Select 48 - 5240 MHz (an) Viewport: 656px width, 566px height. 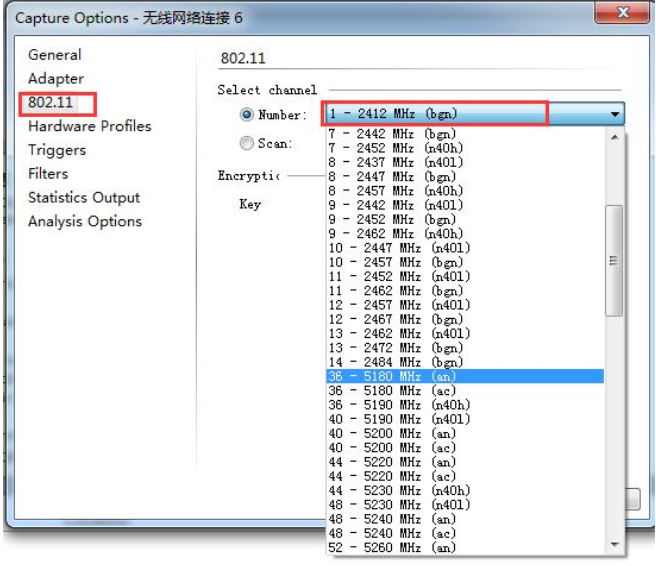point(465,519)
